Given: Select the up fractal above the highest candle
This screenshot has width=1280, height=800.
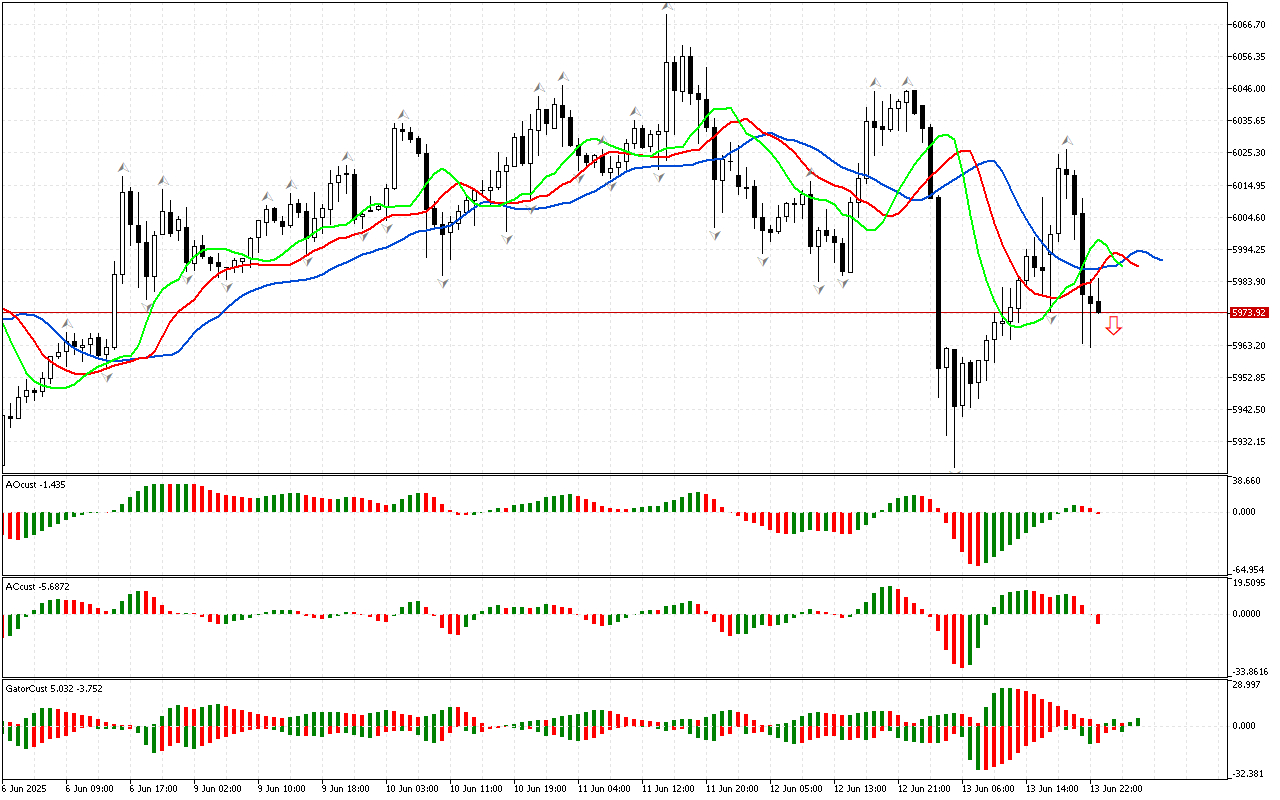Looking at the screenshot, I should coord(667,8).
